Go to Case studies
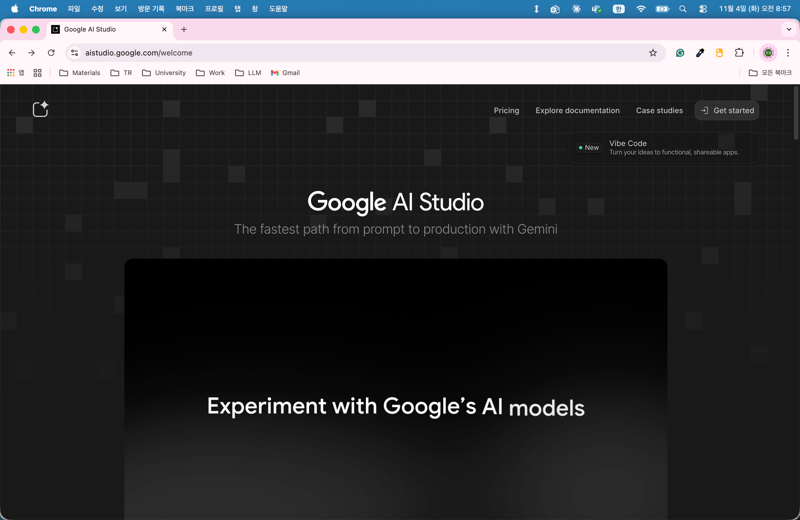 click(659, 111)
